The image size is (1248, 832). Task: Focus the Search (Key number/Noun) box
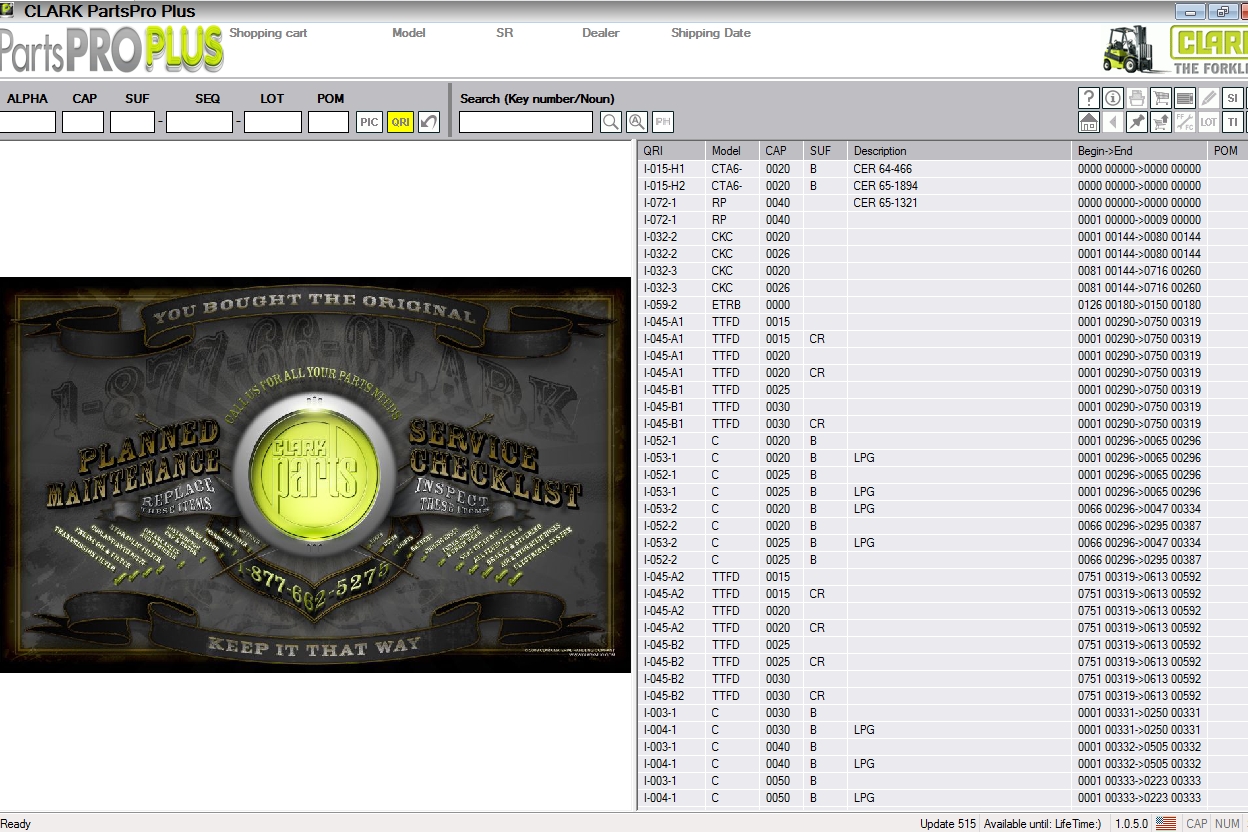point(526,122)
